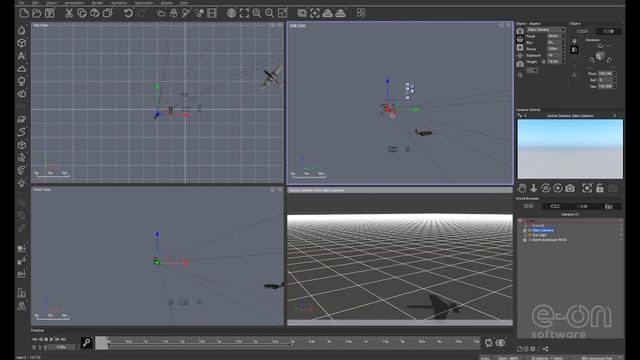
Task: Click the timeline Play button
Action: click(52, 339)
